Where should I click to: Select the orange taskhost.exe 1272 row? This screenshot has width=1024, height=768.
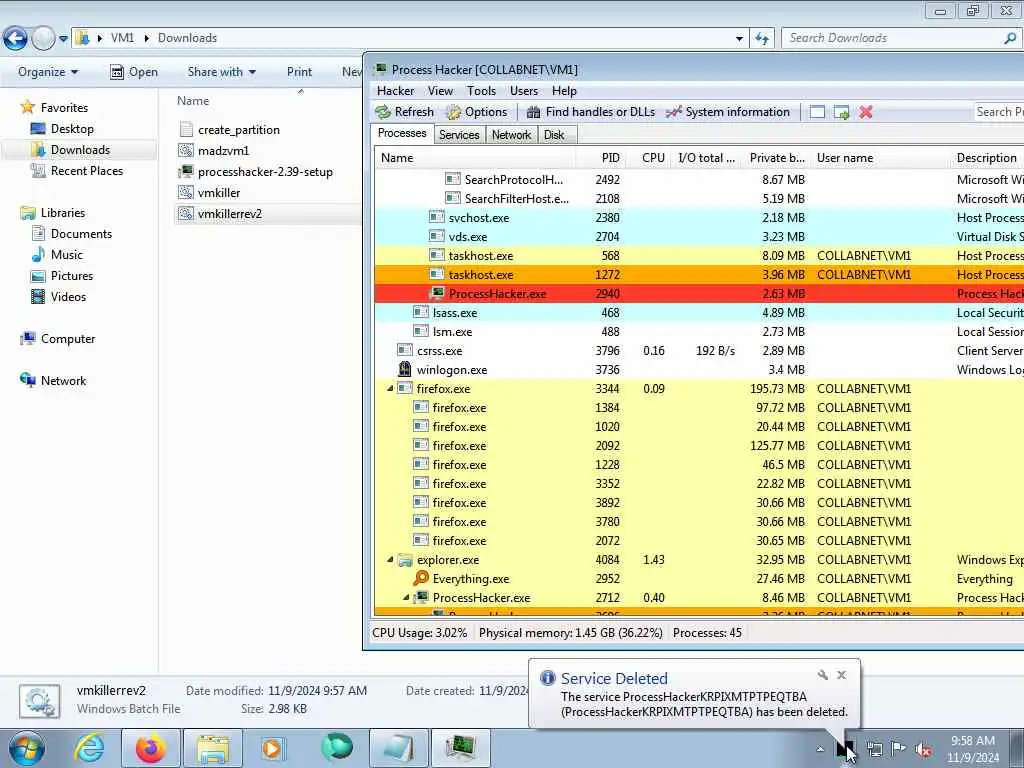[x=699, y=275]
